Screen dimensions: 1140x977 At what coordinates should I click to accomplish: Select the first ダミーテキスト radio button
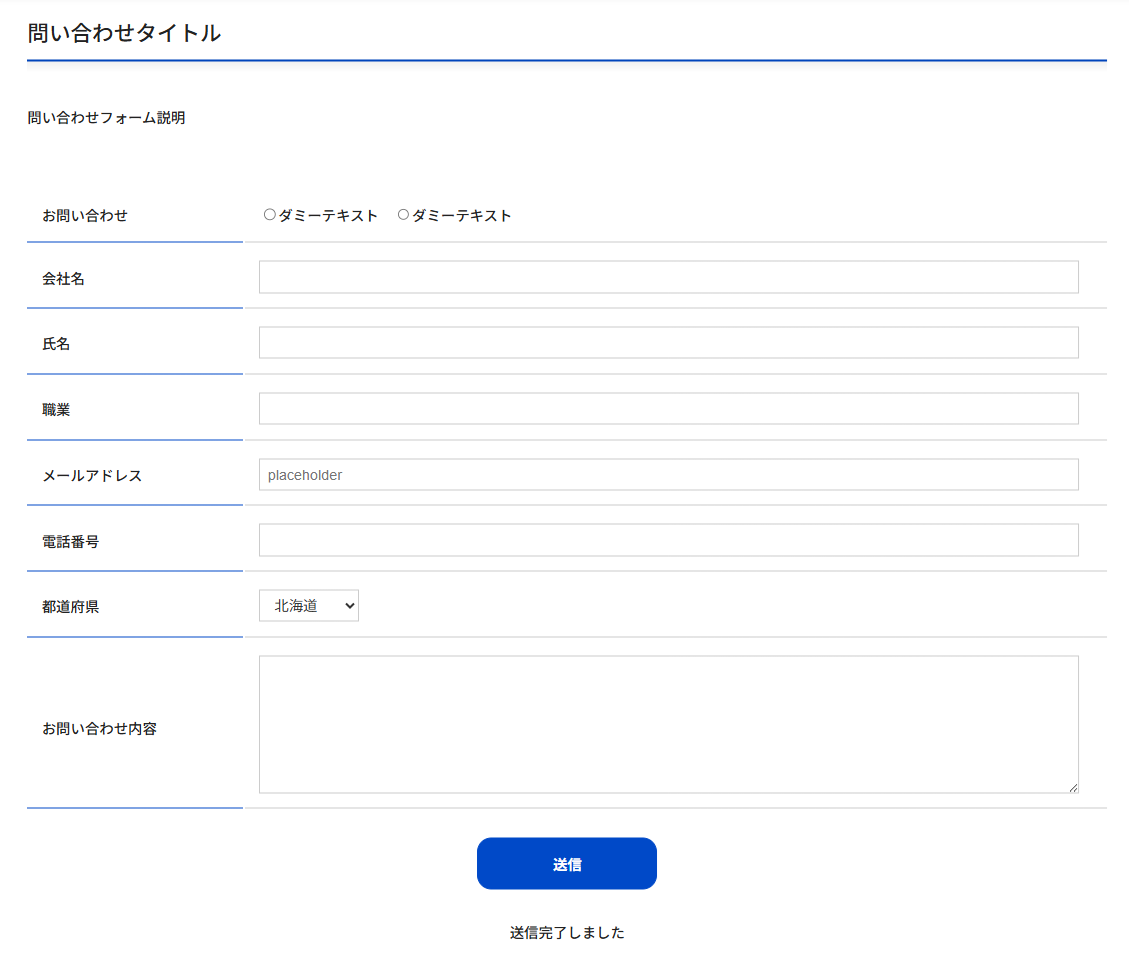[x=270, y=215]
